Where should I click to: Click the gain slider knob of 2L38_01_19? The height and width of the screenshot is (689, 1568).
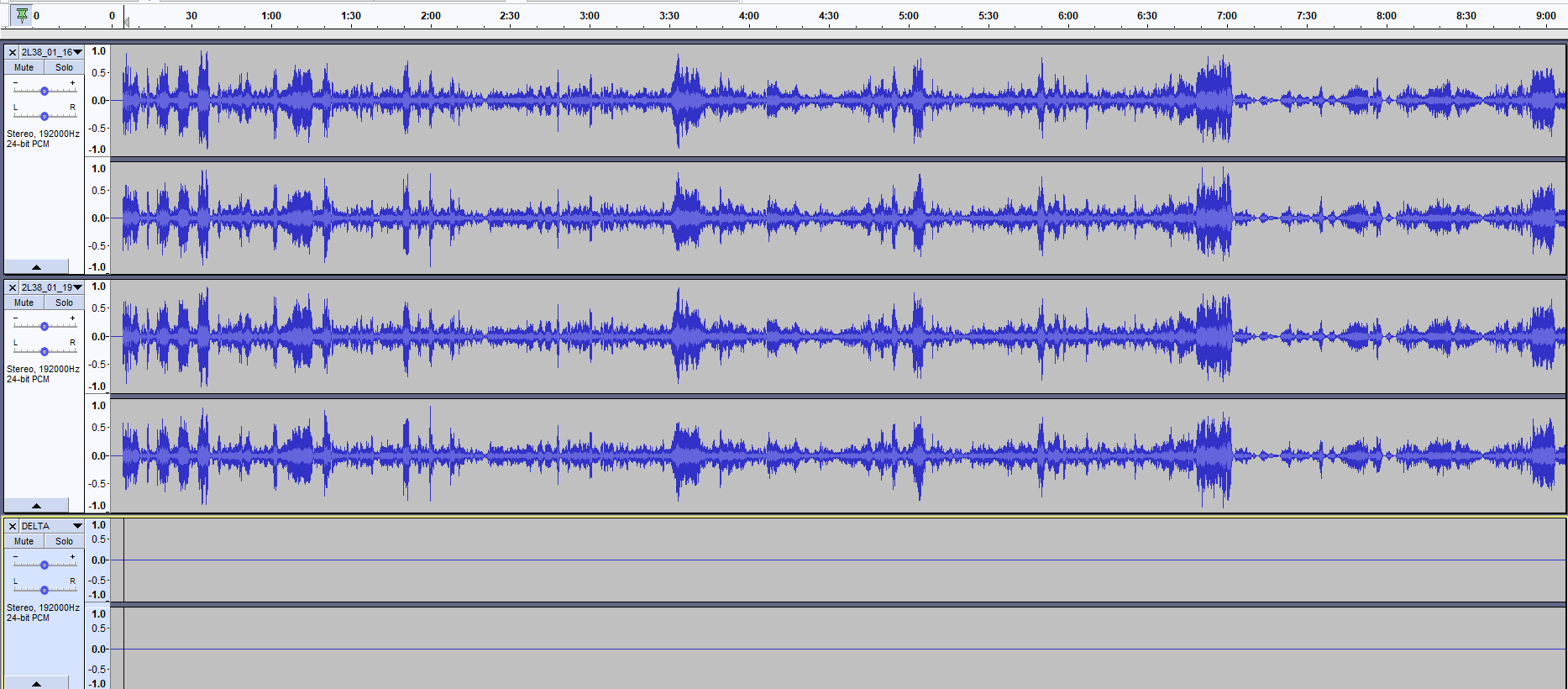point(45,326)
